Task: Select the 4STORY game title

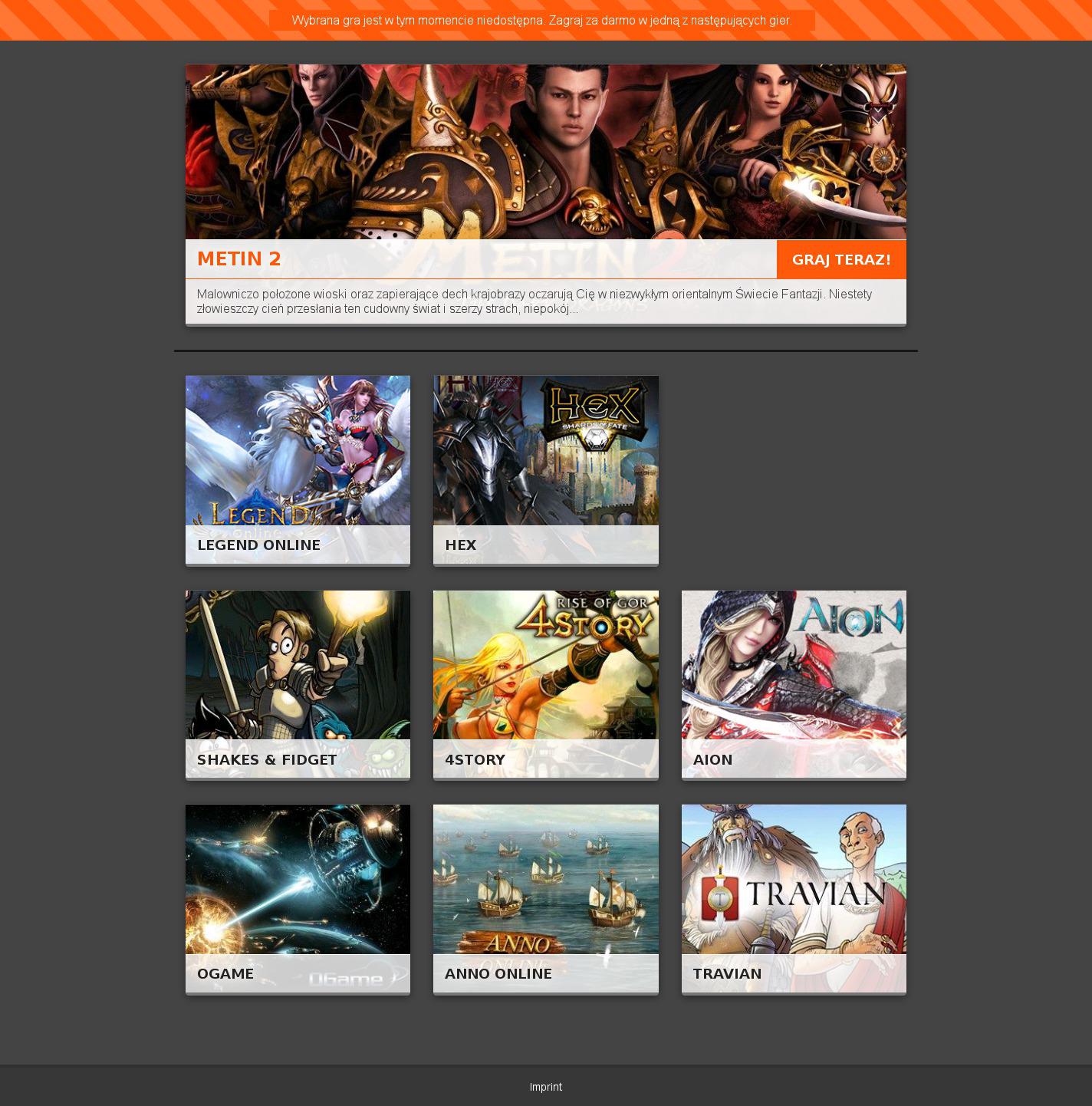Action: point(475,759)
